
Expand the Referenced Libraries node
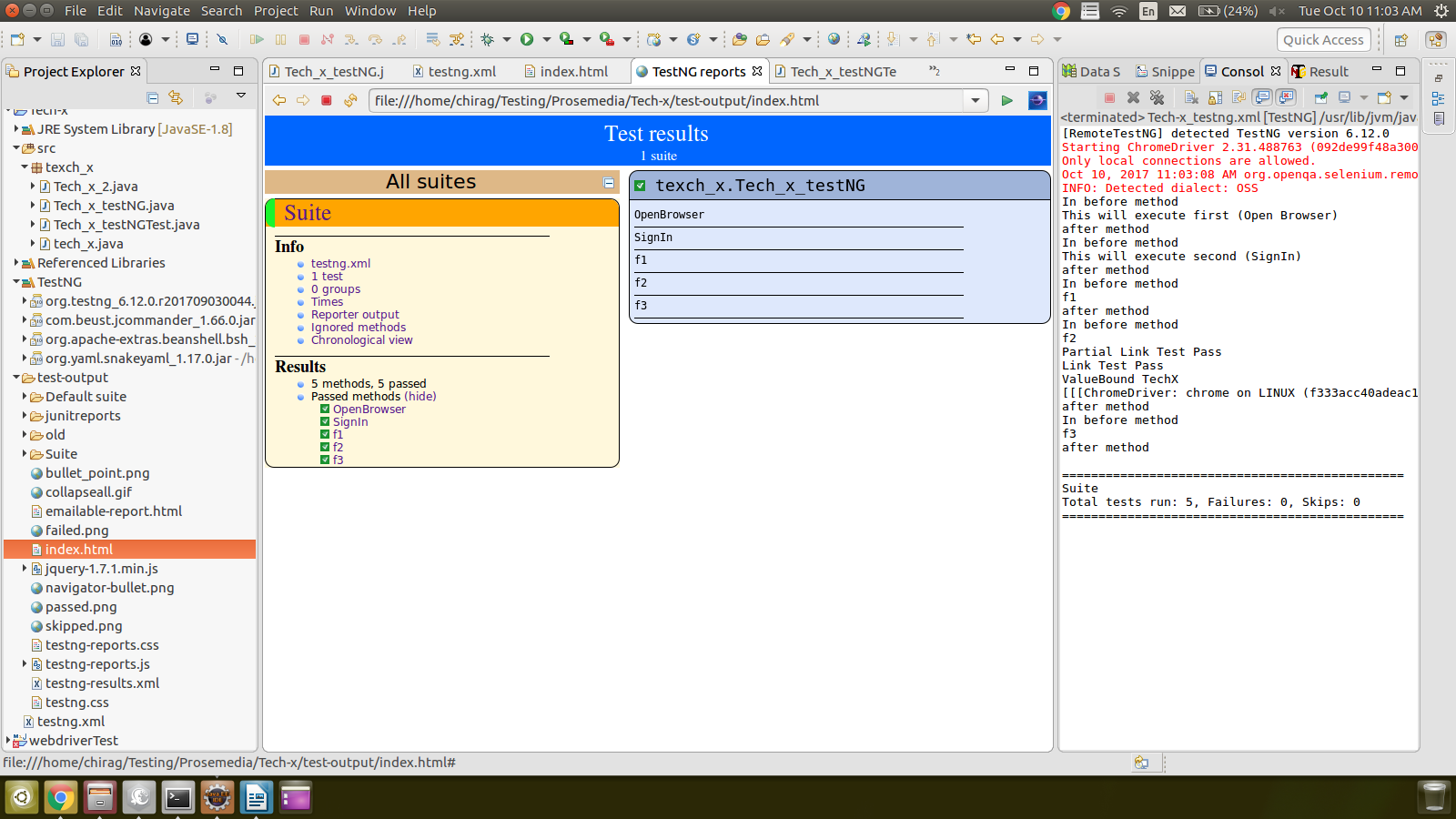tap(16, 263)
